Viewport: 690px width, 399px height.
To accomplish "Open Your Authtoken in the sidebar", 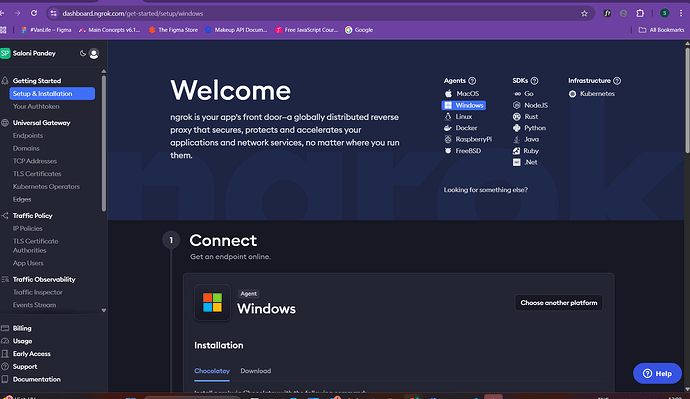I will [36, 106].
